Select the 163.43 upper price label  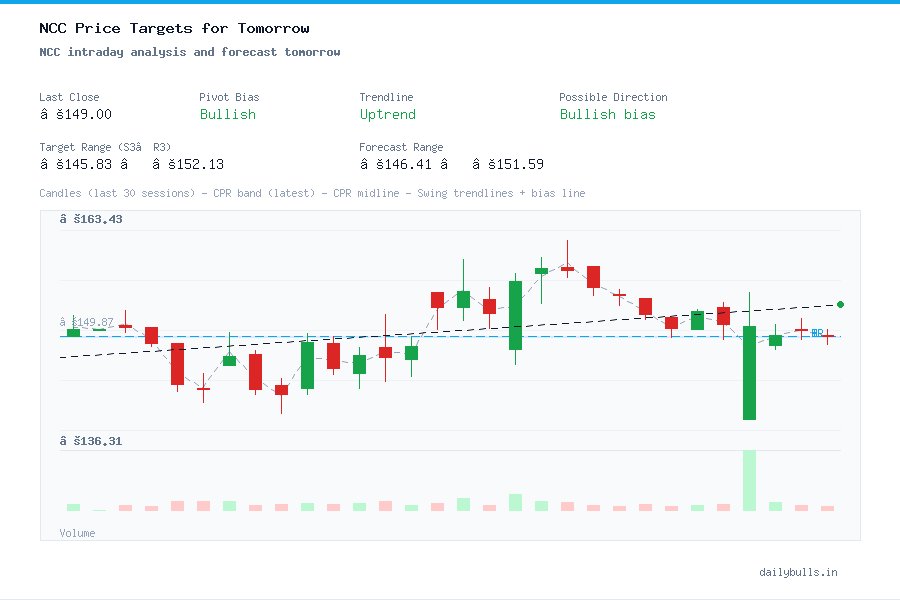tap(91, 218)
